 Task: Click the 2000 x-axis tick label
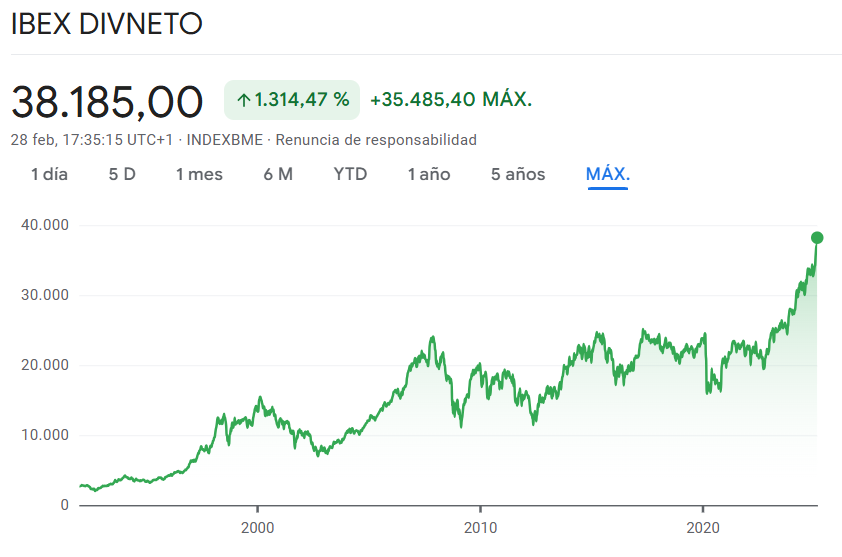point(257,527)
